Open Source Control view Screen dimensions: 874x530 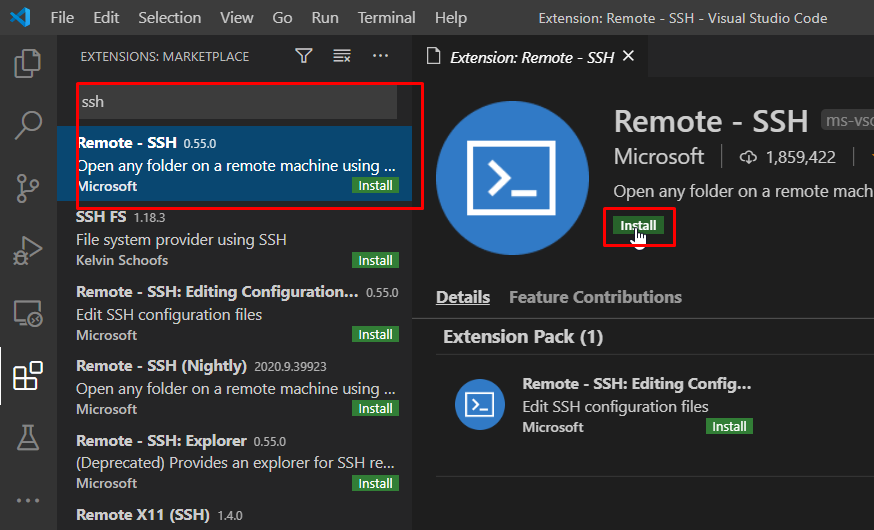coord(27,188)
